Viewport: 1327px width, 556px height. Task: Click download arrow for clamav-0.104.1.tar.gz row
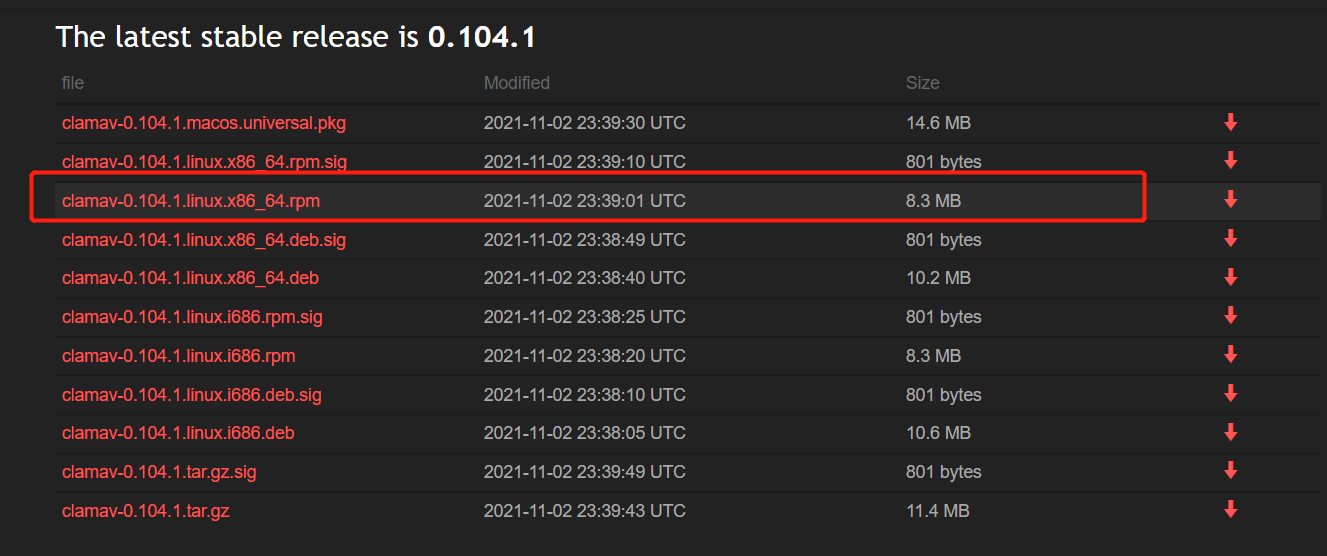click(x=1230, y=509)
